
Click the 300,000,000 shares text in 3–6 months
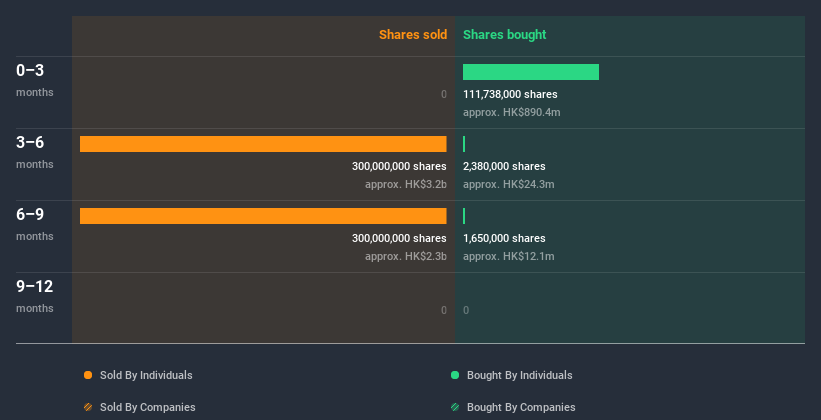click(399, 166)
